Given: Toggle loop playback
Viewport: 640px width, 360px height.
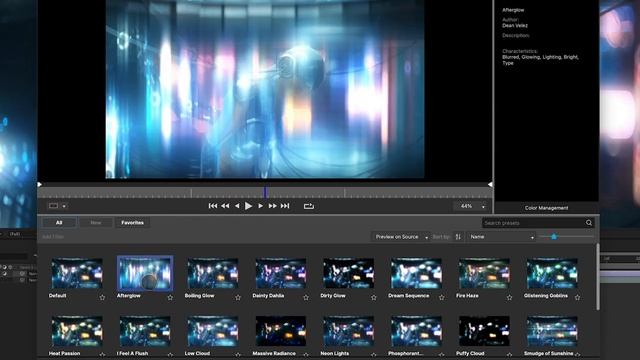Looking at the screenshot, I should tap(309, 206).
